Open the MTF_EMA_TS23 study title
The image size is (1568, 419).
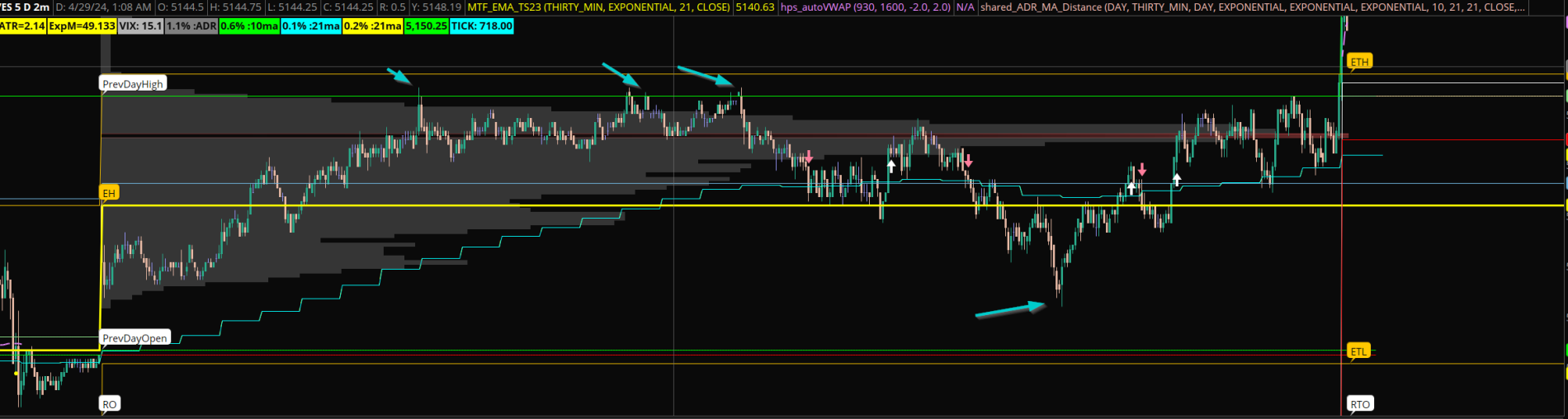(598, 7)
